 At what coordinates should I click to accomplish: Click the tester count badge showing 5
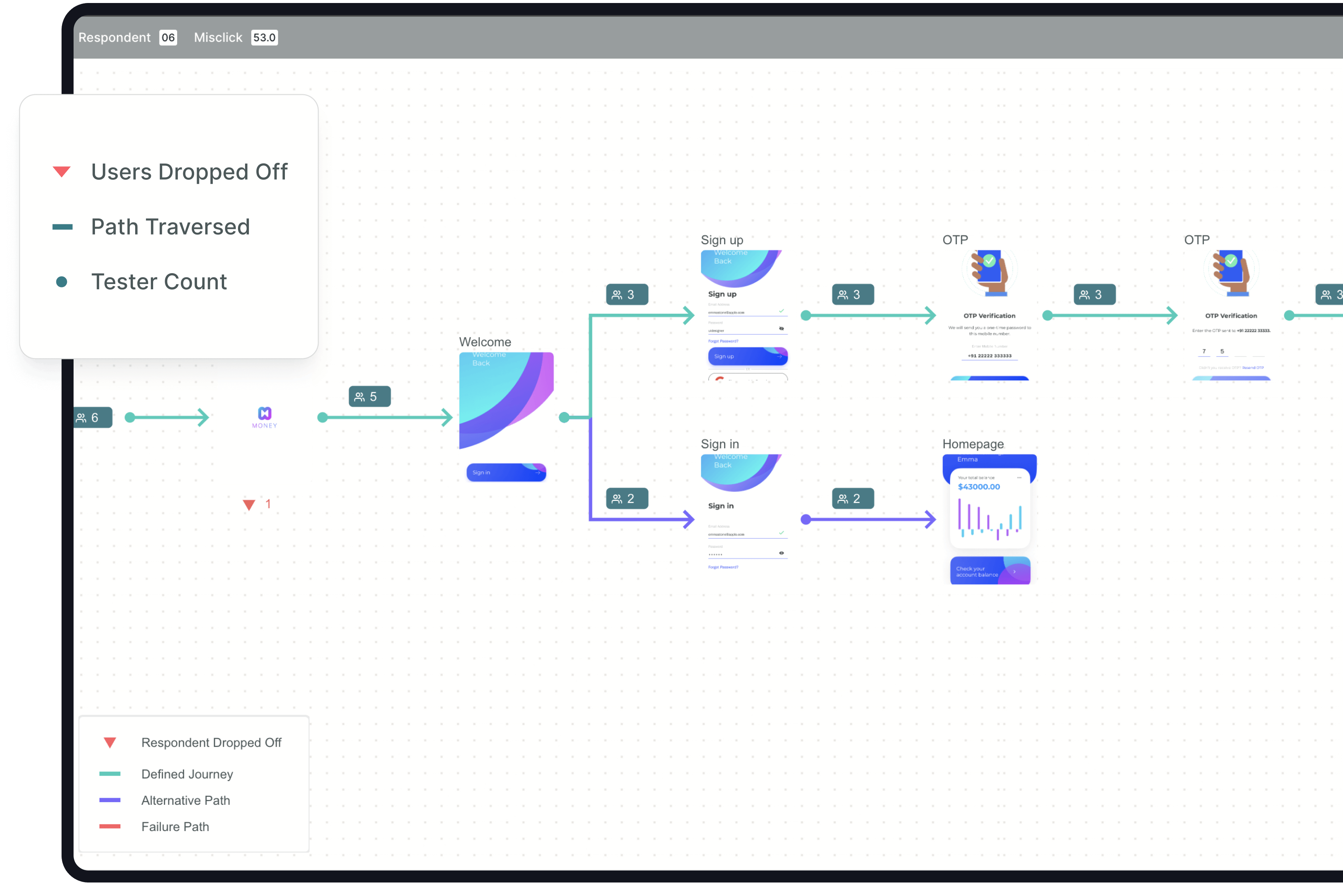[x=370, y=397]
